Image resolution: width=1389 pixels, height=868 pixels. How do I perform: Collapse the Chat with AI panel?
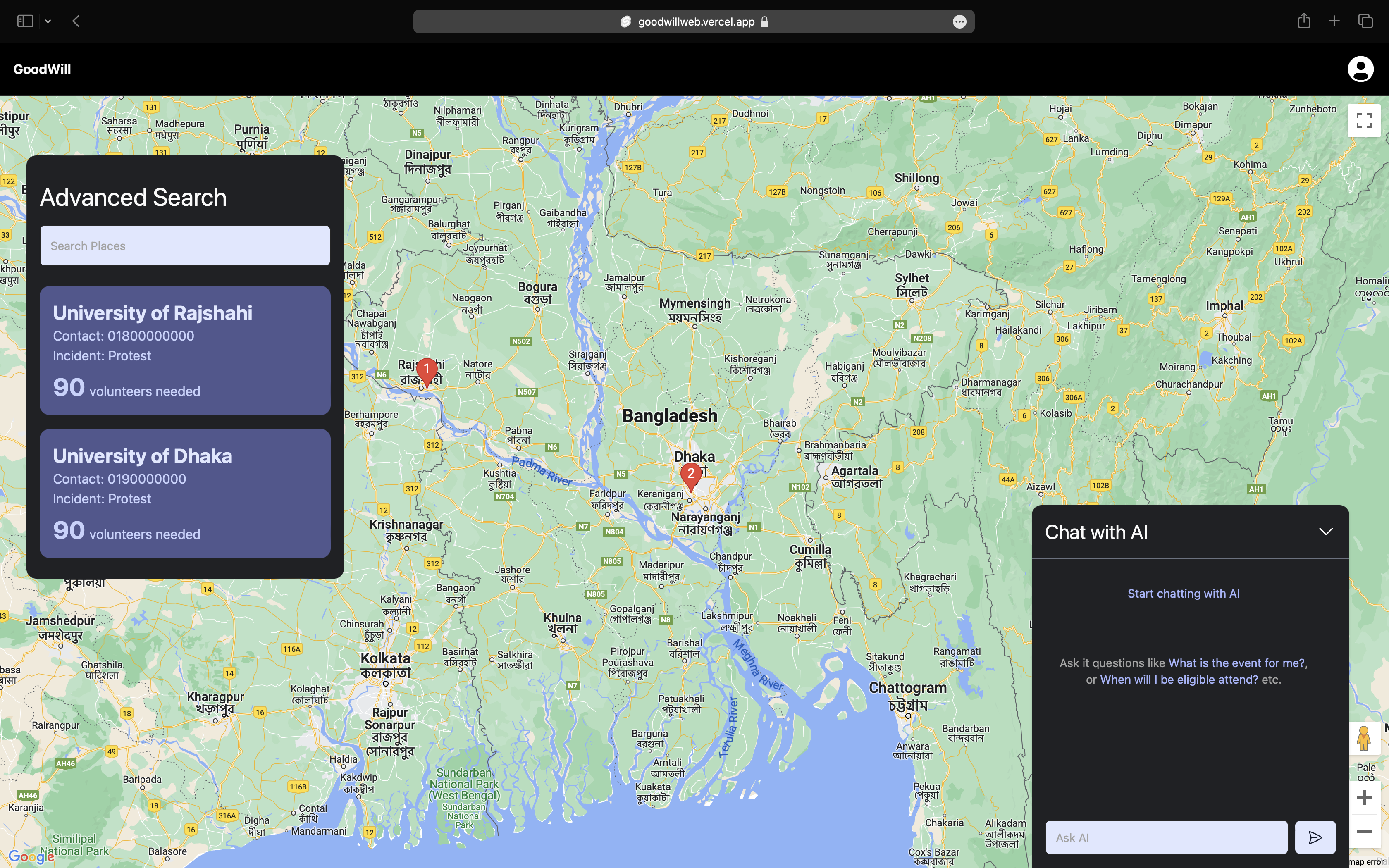point(1325,532)
